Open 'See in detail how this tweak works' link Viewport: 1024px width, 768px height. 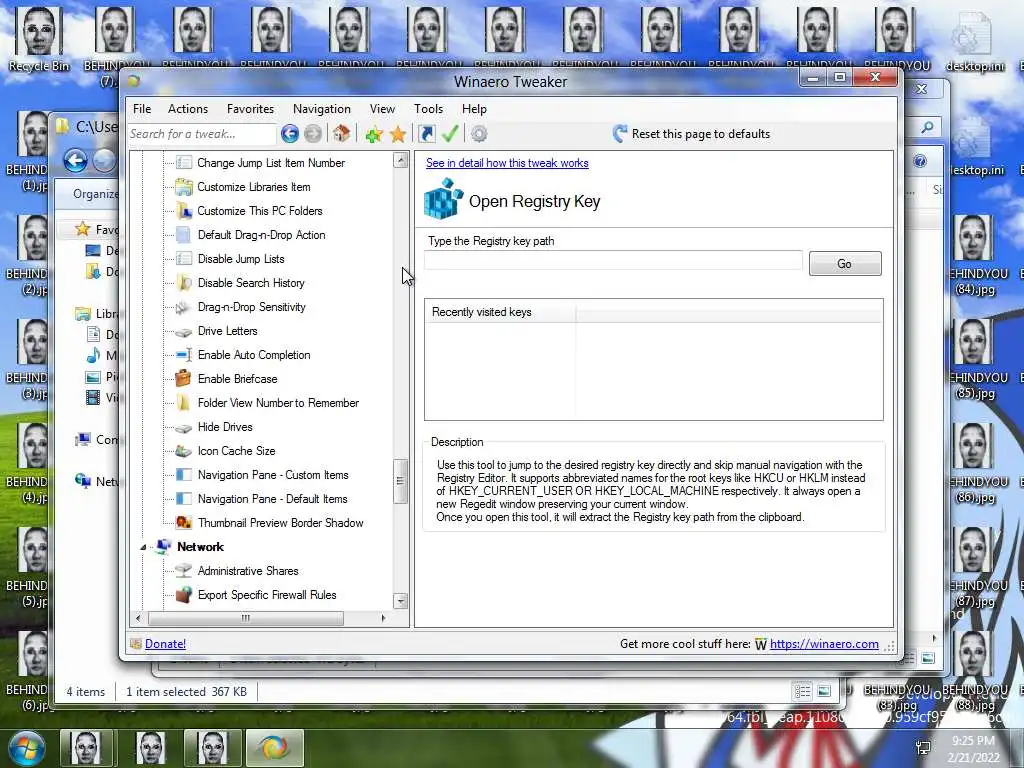point(507,163)
